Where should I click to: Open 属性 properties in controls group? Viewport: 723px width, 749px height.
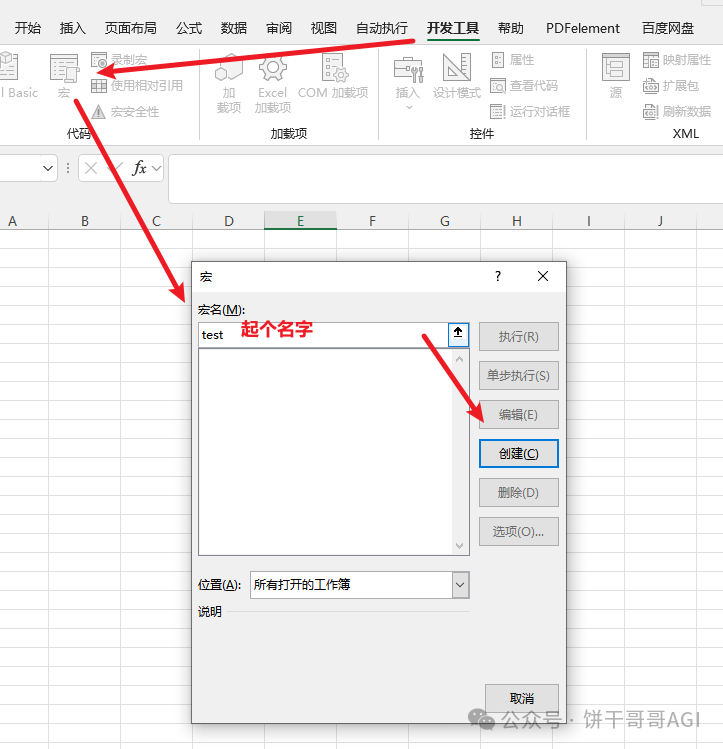tap(512, 60)
